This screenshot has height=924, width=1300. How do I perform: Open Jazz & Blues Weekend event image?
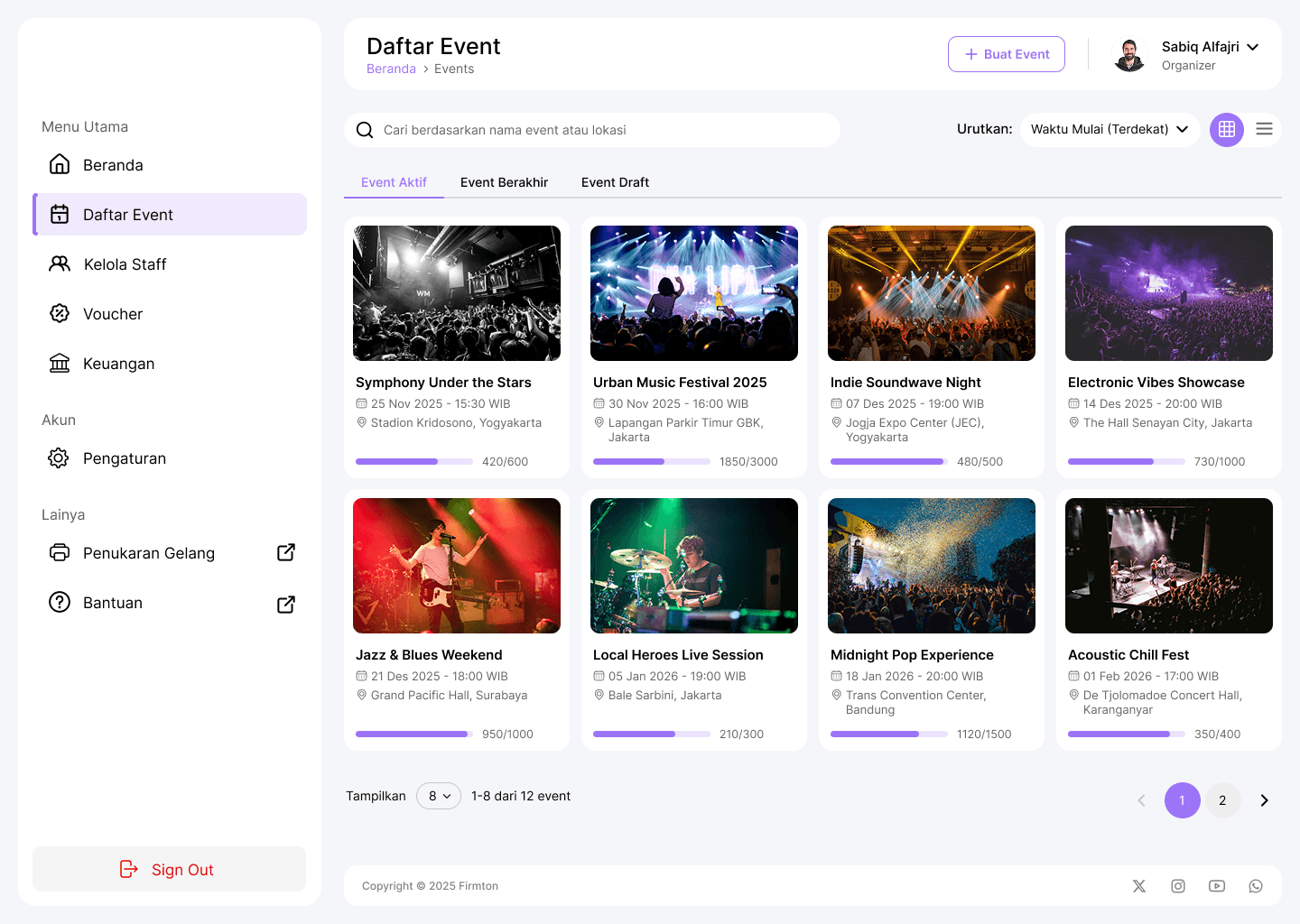[457, 566]
